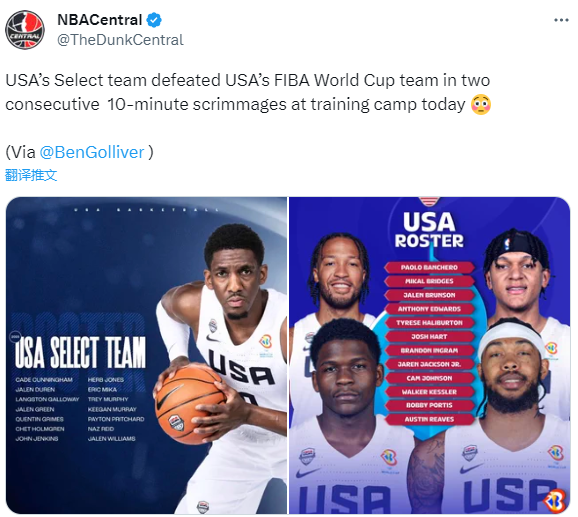Click the Austin Reaves roster label

(429, 419)
